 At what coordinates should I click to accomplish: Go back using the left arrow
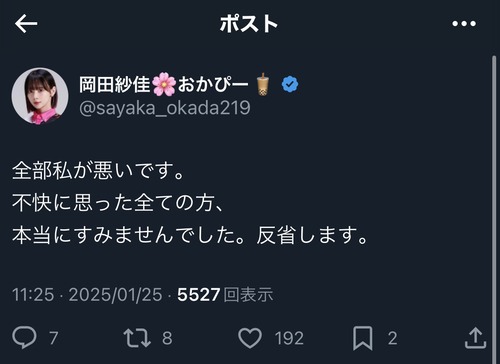click(26, 23)
